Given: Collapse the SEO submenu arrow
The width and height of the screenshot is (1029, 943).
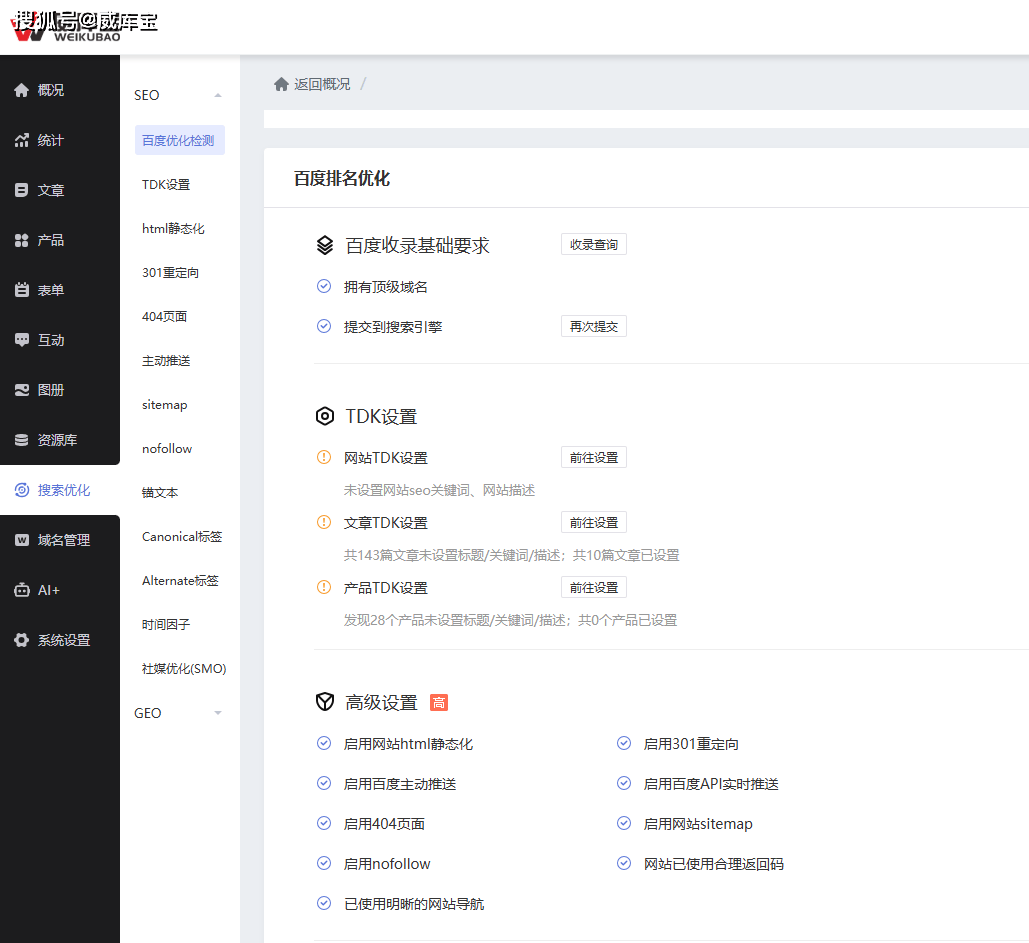Looking at the screenshot, I should point(218,96).
